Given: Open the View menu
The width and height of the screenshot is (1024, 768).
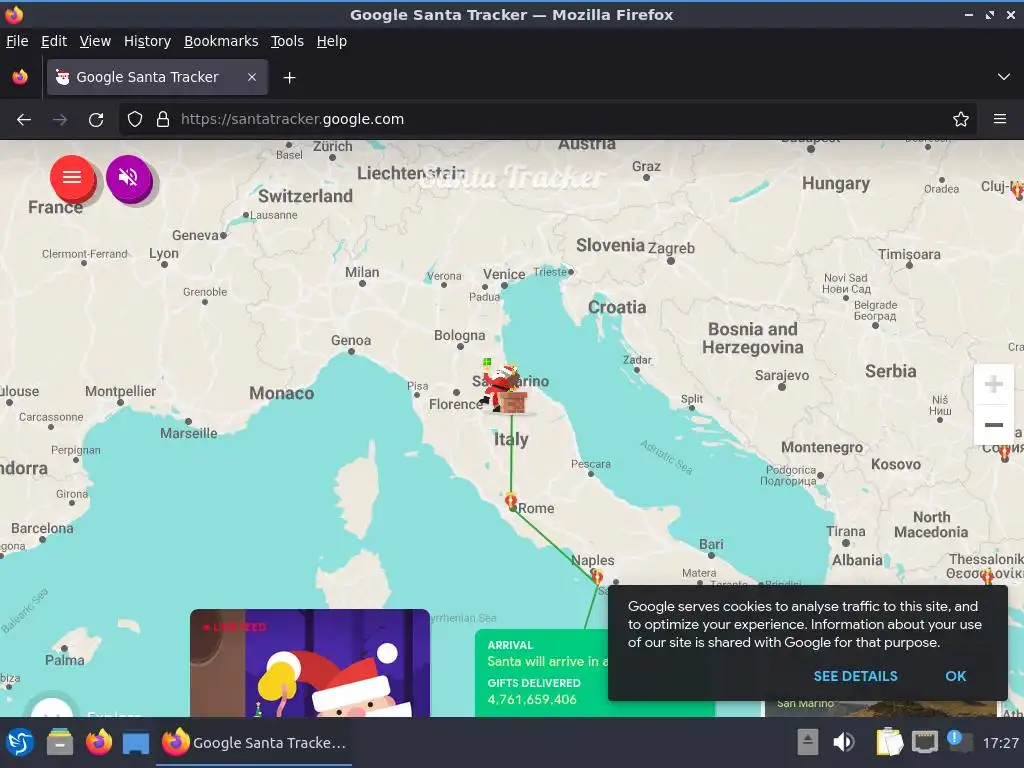Looking at the screenshot, I should point(95,41).
